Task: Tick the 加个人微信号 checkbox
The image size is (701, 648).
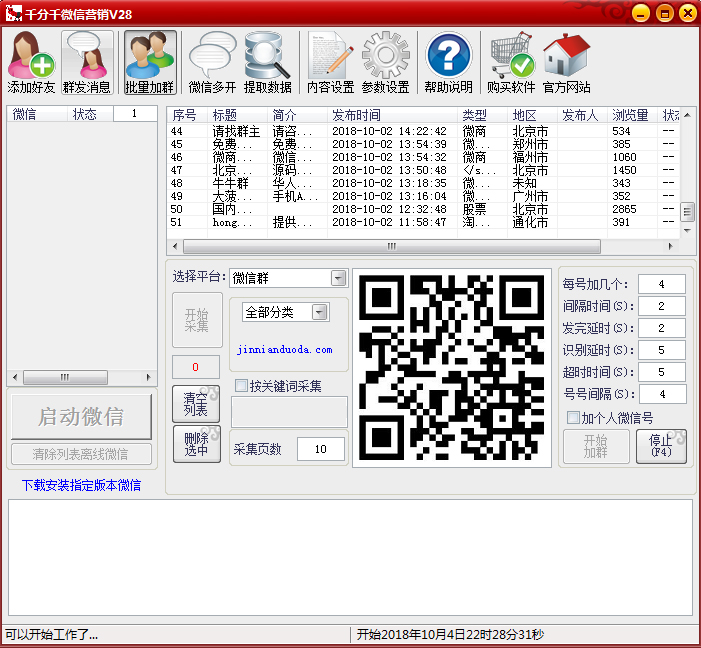Action: point(573,417)
